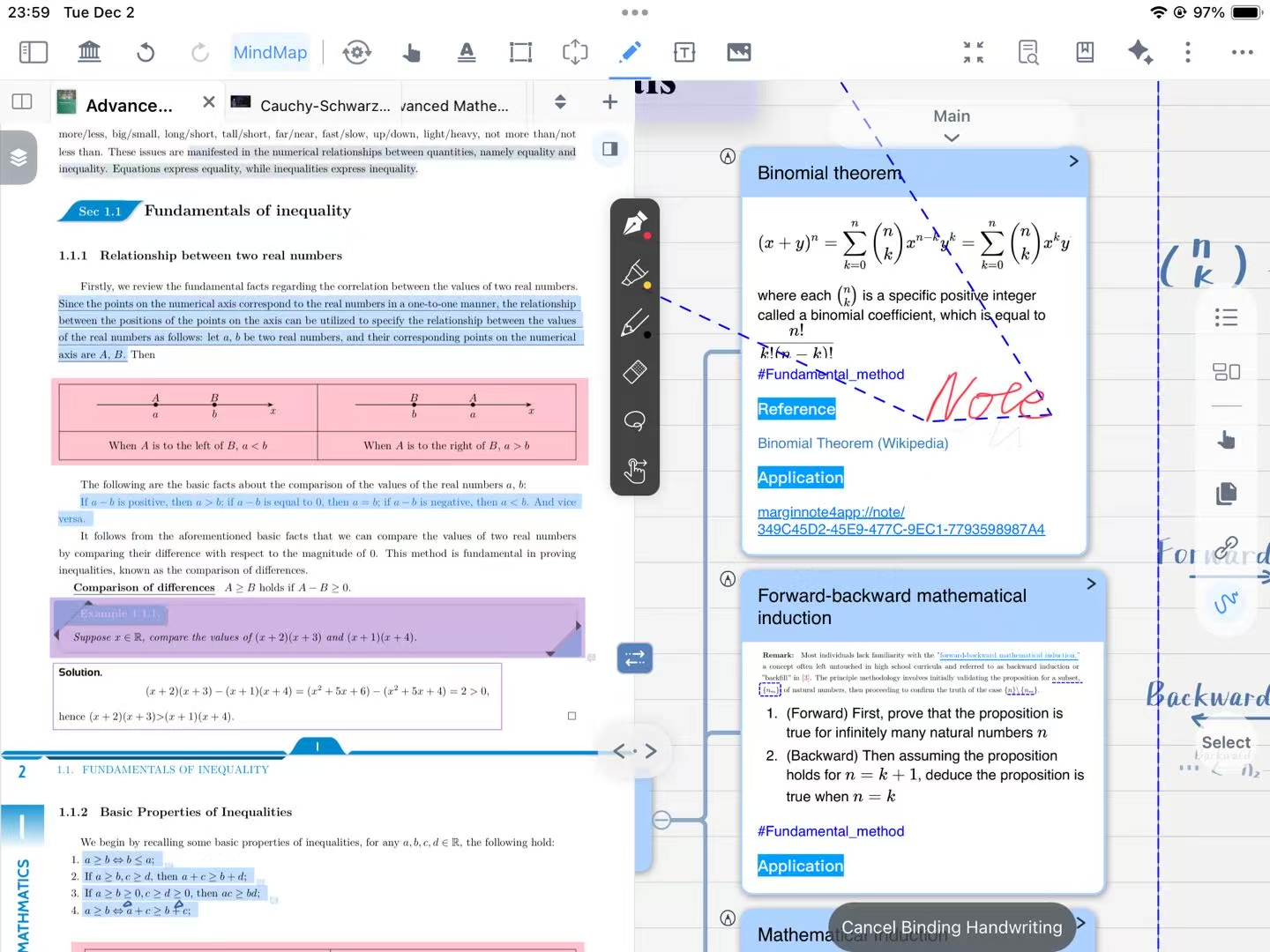Toggle finger gesture drawing mode

coord(635,471)
